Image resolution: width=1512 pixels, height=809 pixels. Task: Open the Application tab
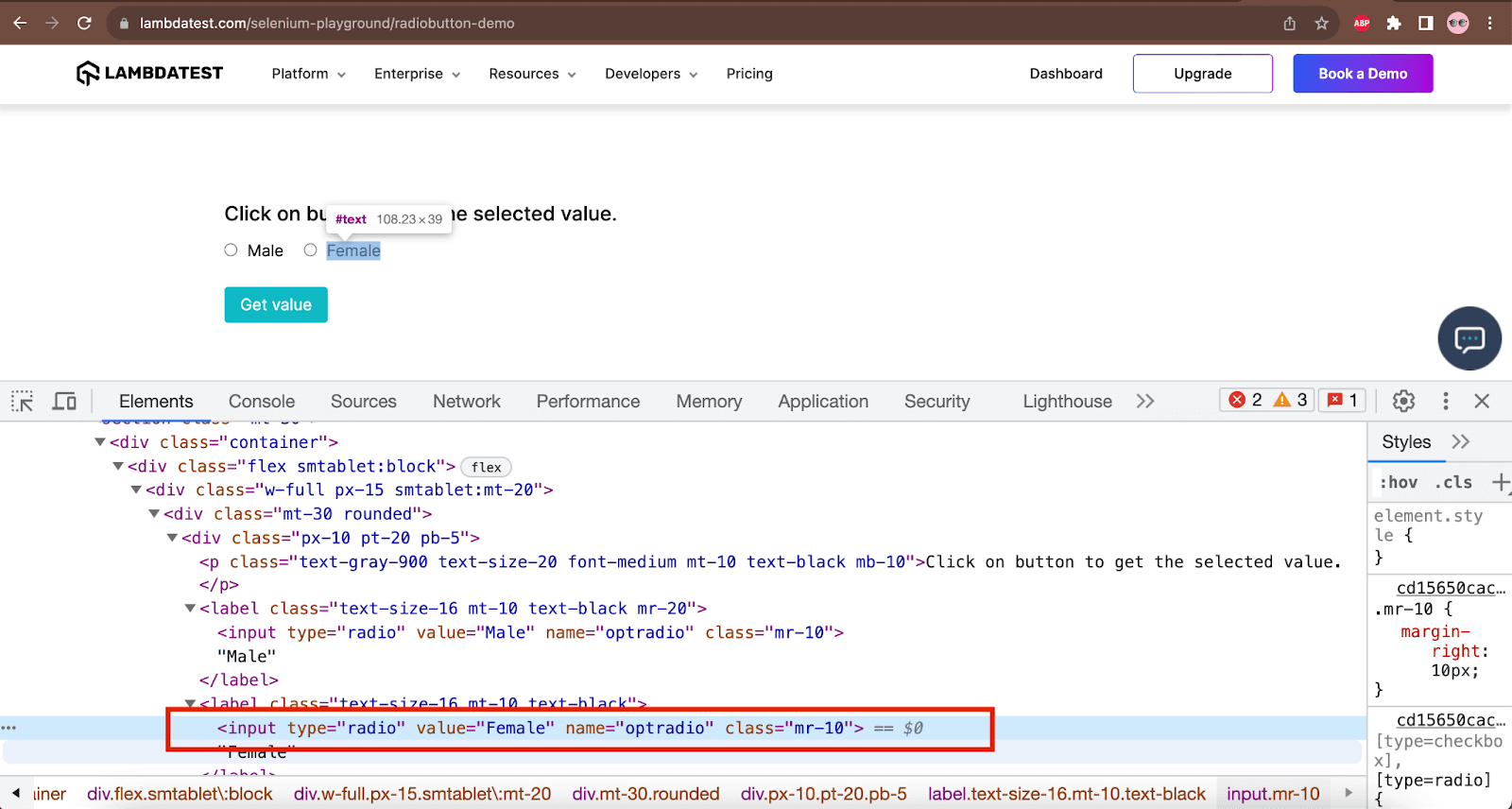coord(823,401)
